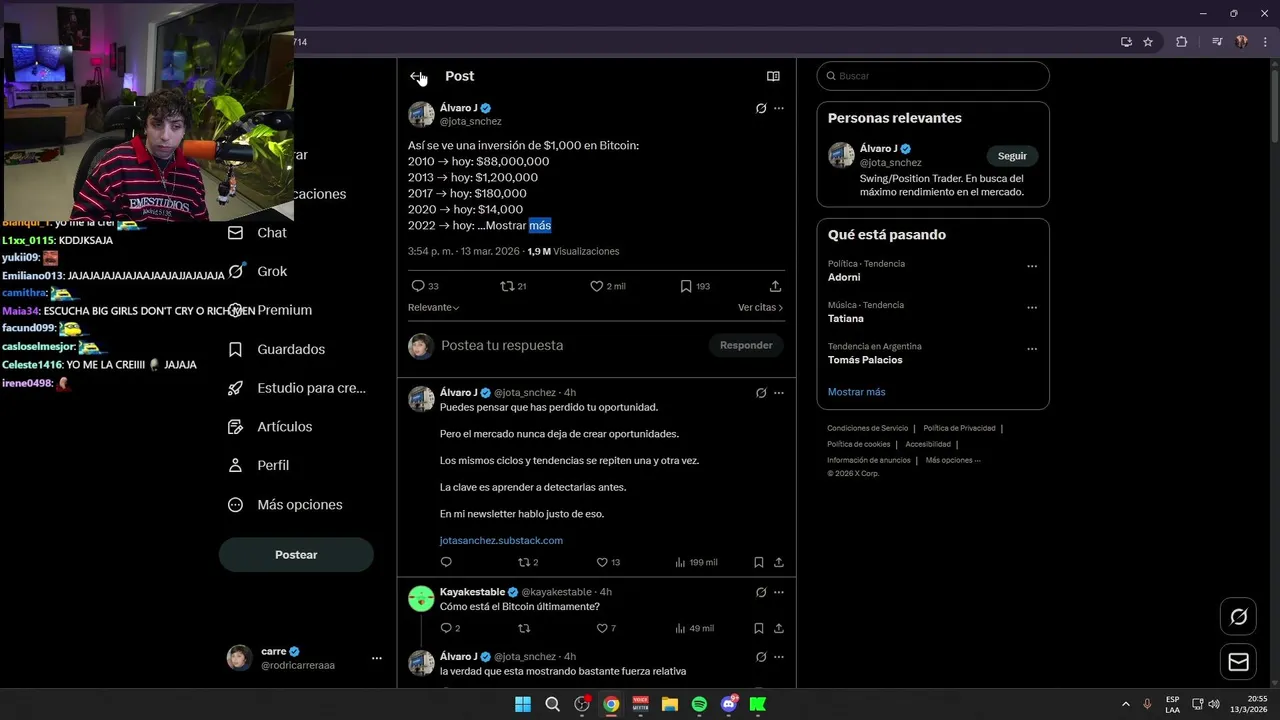Open Estudio para creadores in sidebar
Image resolution: width=1280 pixels, height=720 pixels.
297,388
